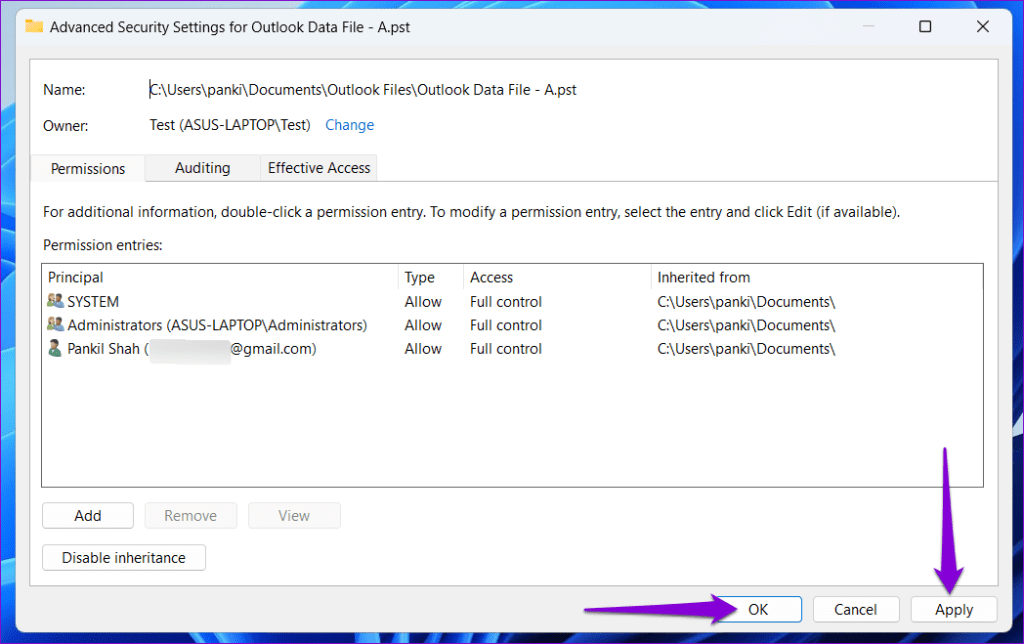Click the Remove button

coord(191,515)
